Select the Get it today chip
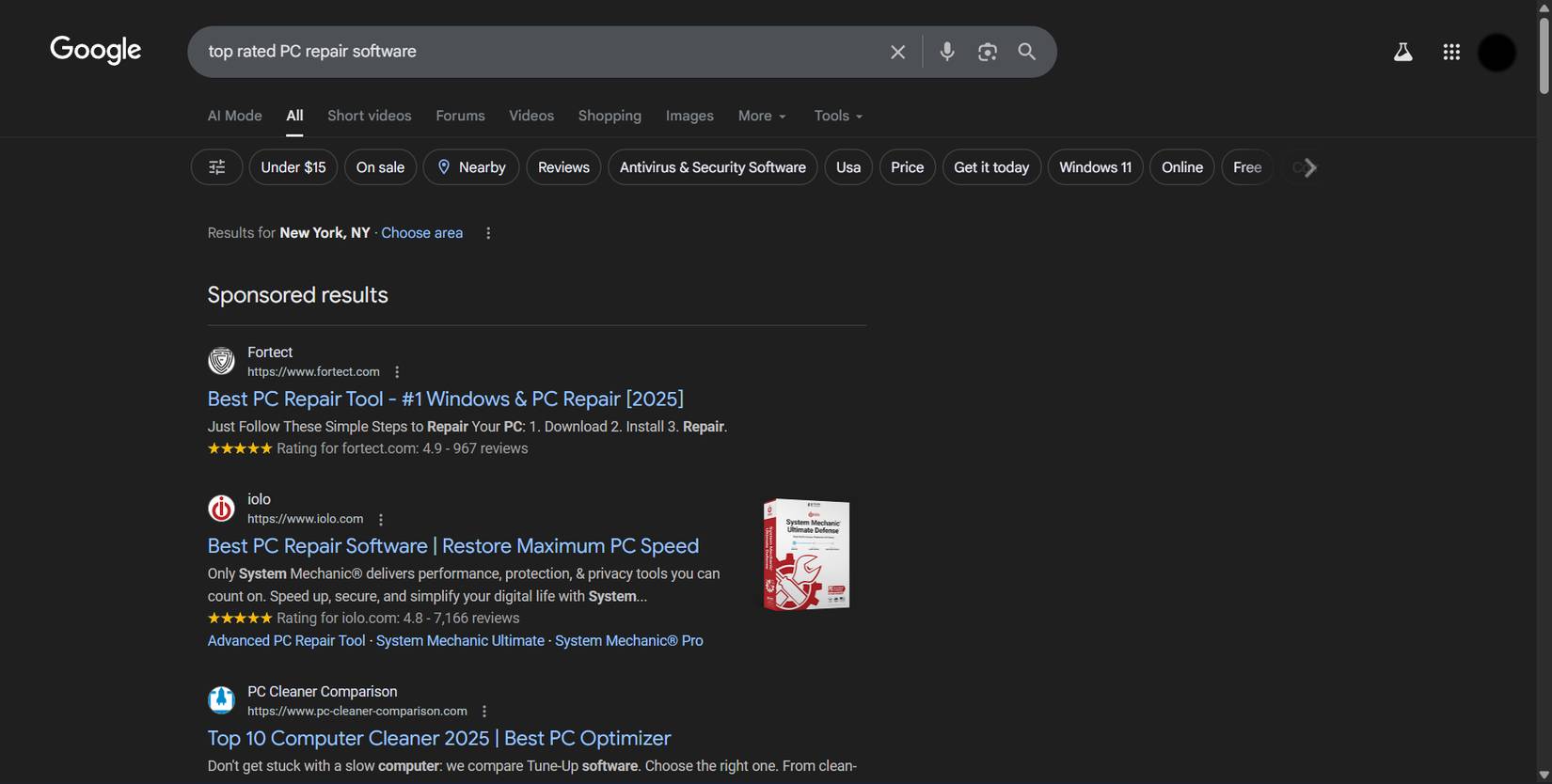Viewport: 1552px width, 784px height. tap(991, 167)
